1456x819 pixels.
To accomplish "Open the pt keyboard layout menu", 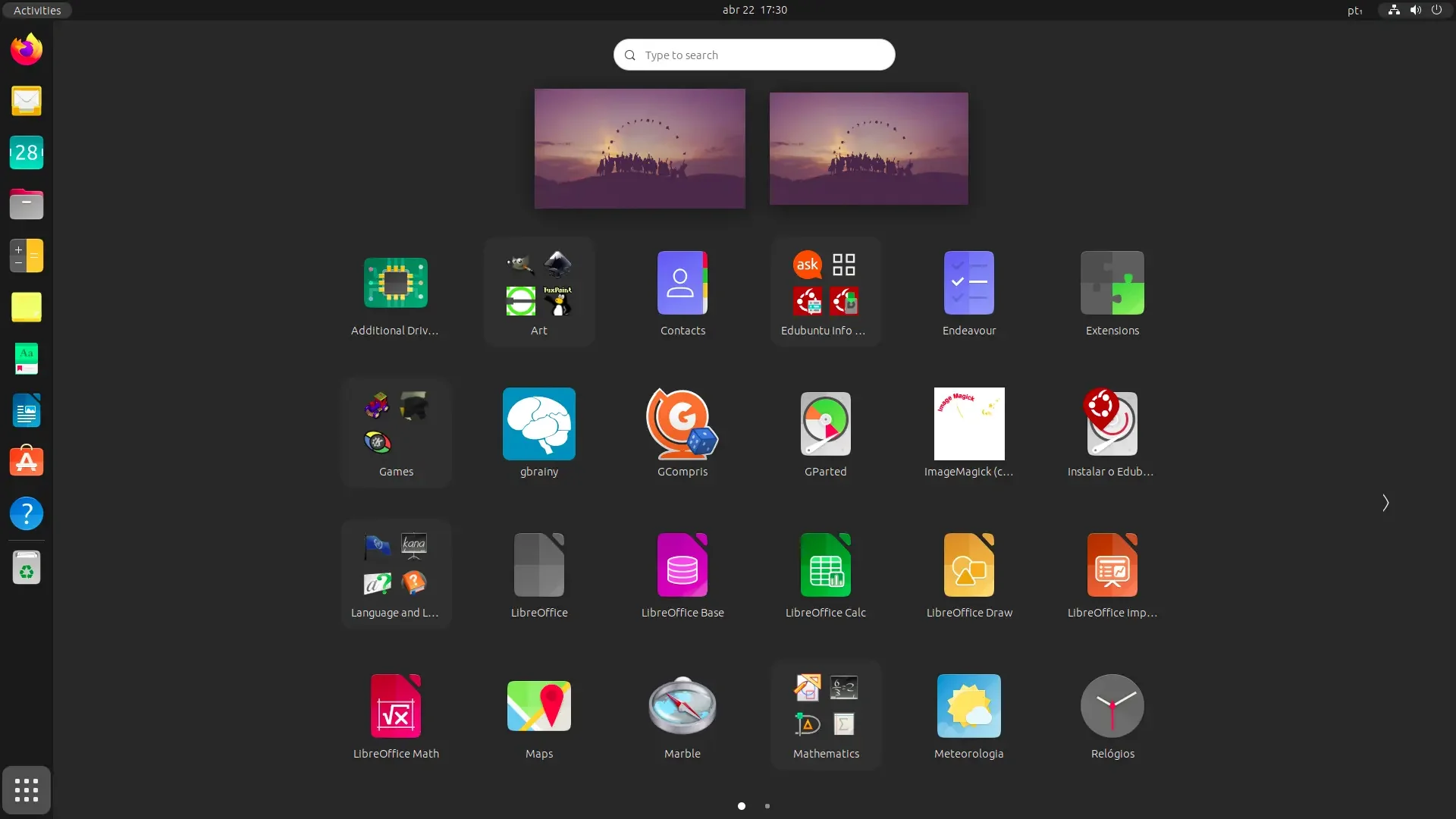I will 1354,10.
